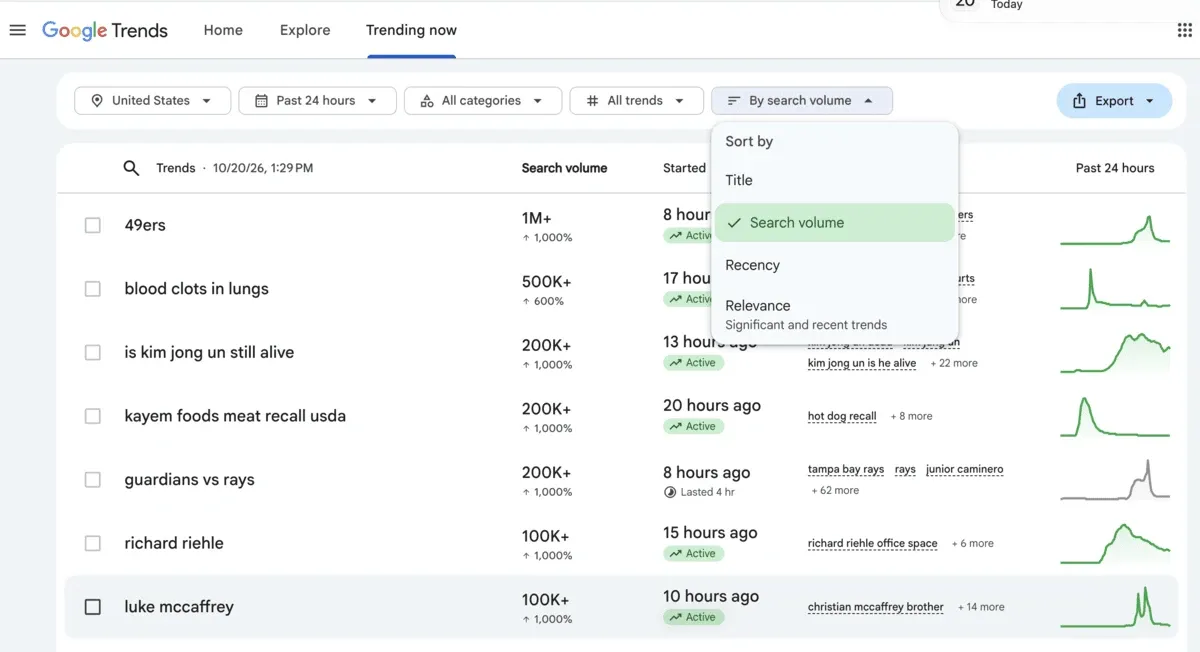Viewport: 1200px width, 652px height.
Task: Expand + 22 more related queries
Action: click(954, 363)
